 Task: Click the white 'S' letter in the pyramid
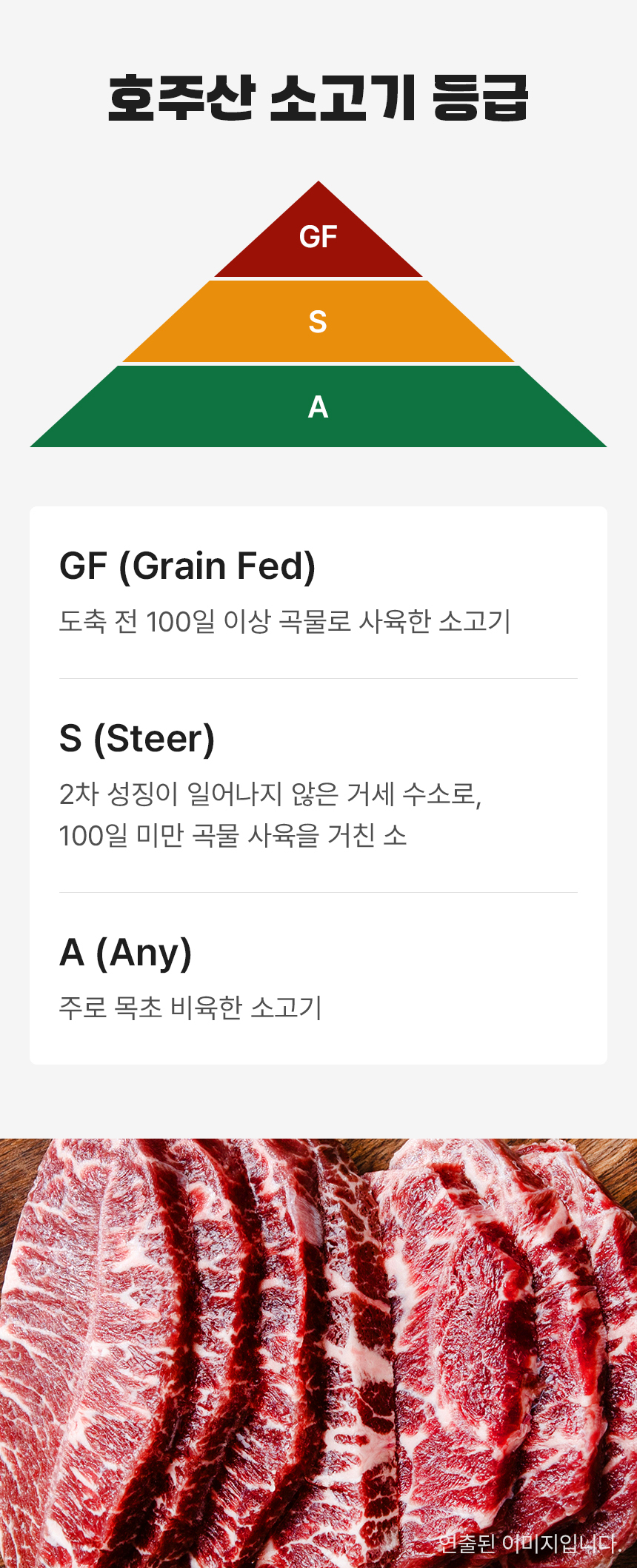point(318,322)
